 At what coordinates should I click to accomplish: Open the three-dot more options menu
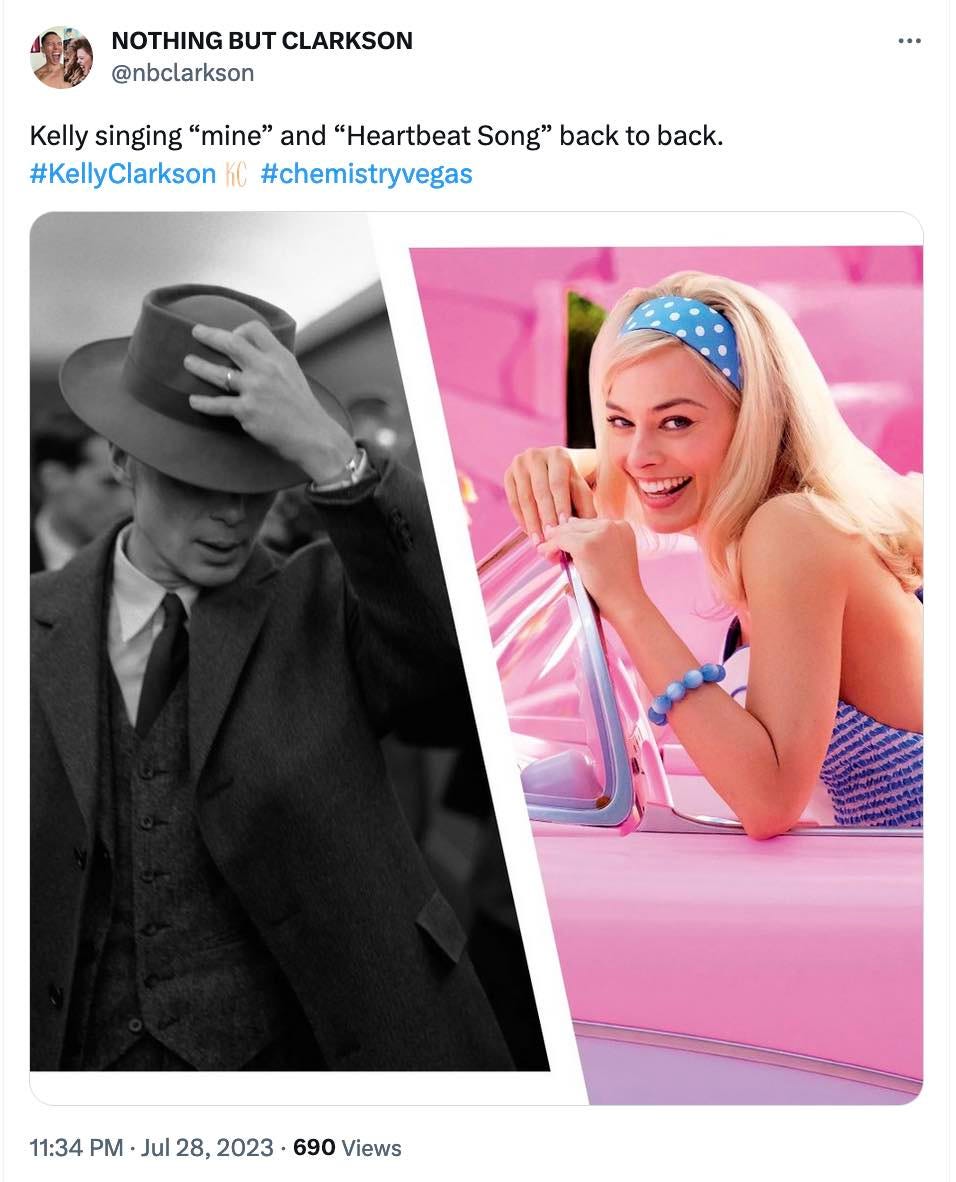pos(909,41)
